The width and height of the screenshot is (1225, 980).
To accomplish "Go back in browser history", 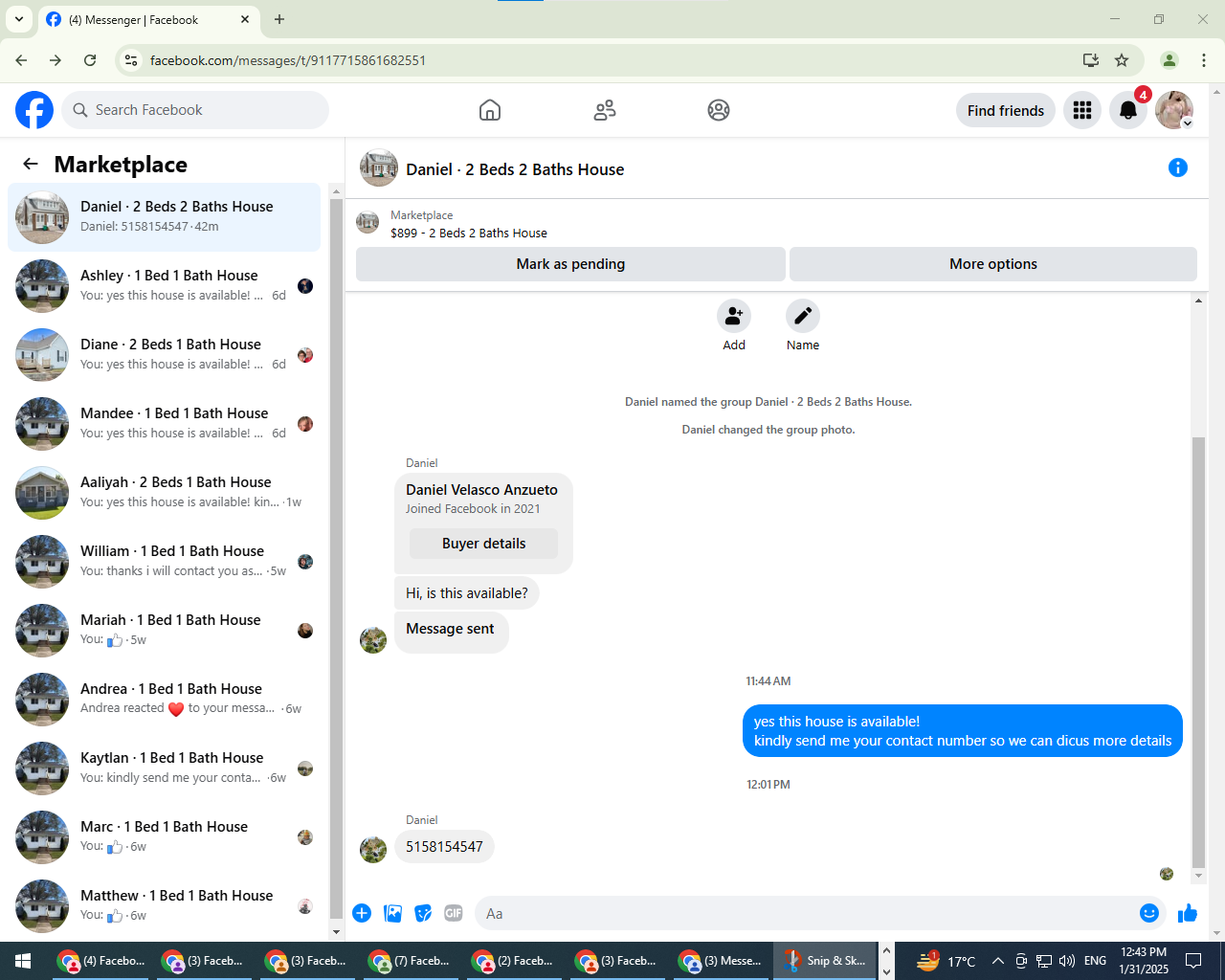I will coord(21,60).
